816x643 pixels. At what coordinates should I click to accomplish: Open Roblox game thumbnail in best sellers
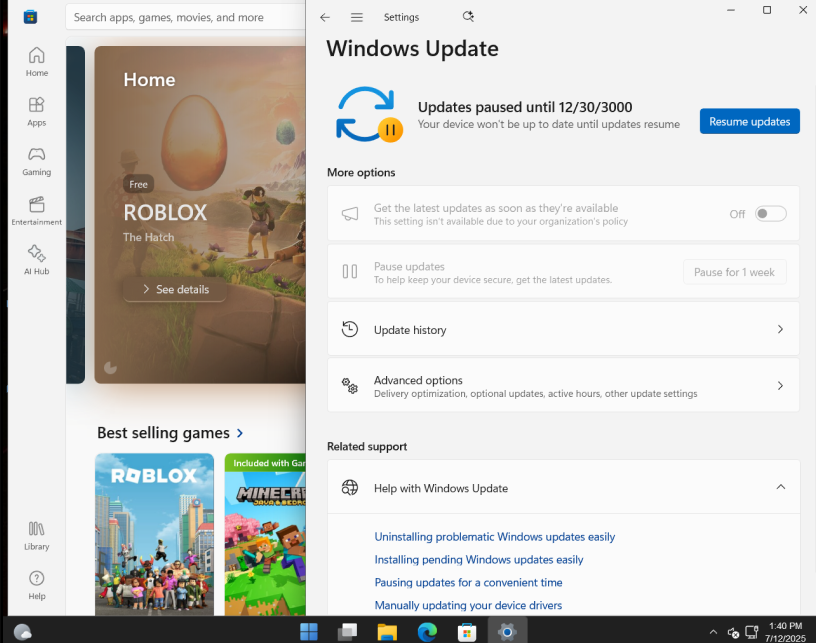155,534
